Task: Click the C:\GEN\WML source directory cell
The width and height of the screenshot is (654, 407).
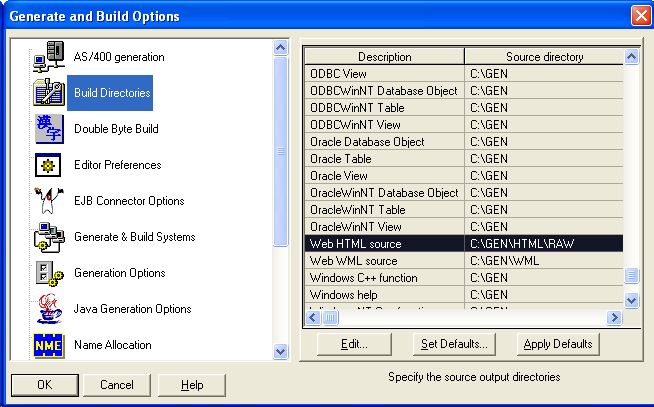Action: coord(544,261)
